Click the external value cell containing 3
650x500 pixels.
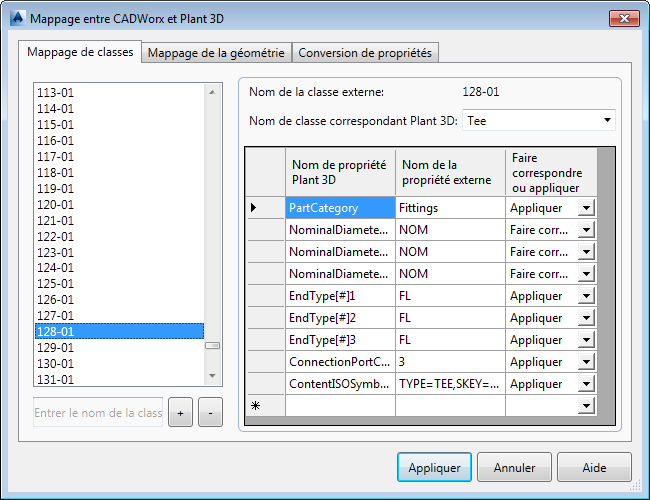(450, 362)
